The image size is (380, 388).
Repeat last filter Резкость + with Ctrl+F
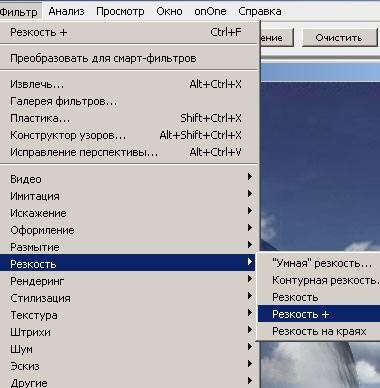(129, 32)
